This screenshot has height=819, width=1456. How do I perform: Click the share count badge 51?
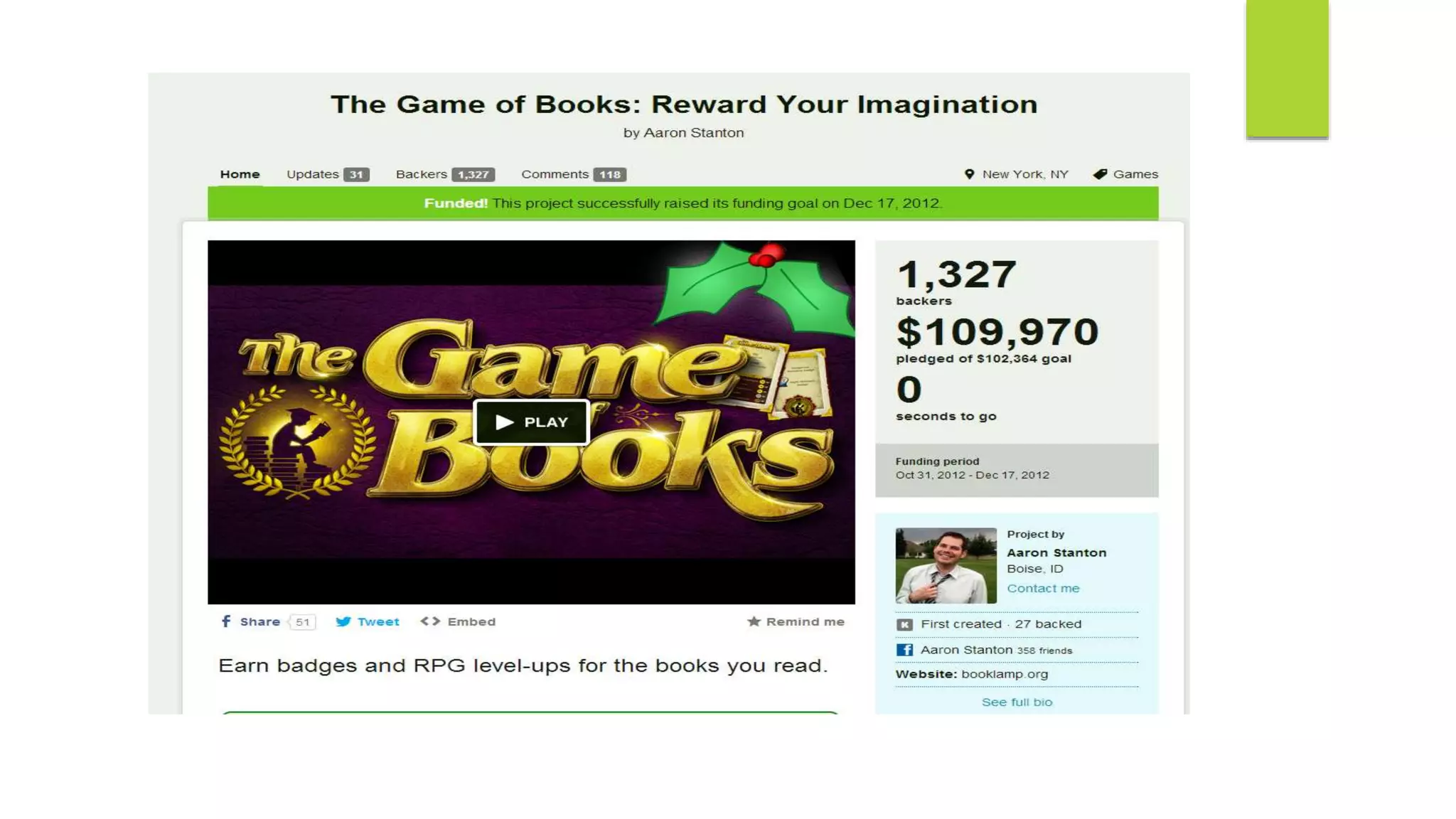tap(303, 622)
